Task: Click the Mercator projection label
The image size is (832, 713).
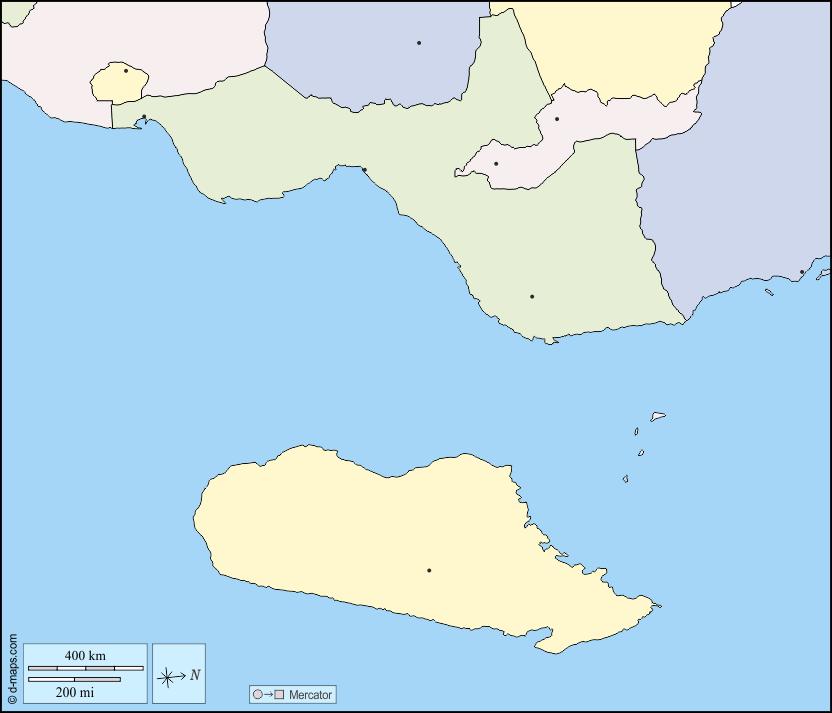Action: click(310, 694)
